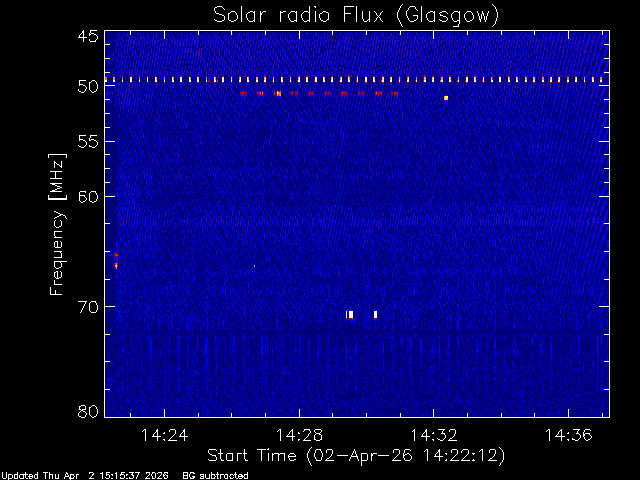
Task: Click the 60 frequency tick label
Action: pos(88,196)
